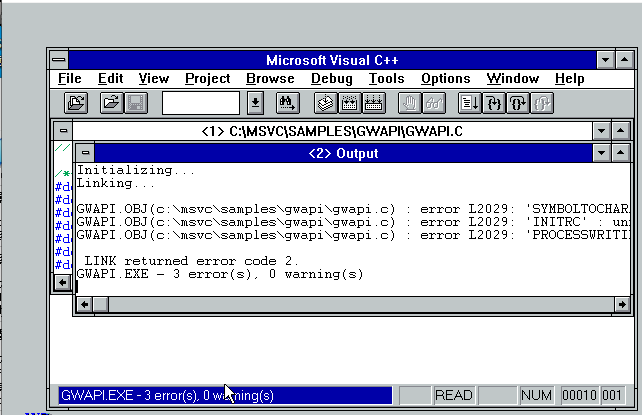
Task: Activate the GWAPI.C window title bar
Action: tap(332, 131)
